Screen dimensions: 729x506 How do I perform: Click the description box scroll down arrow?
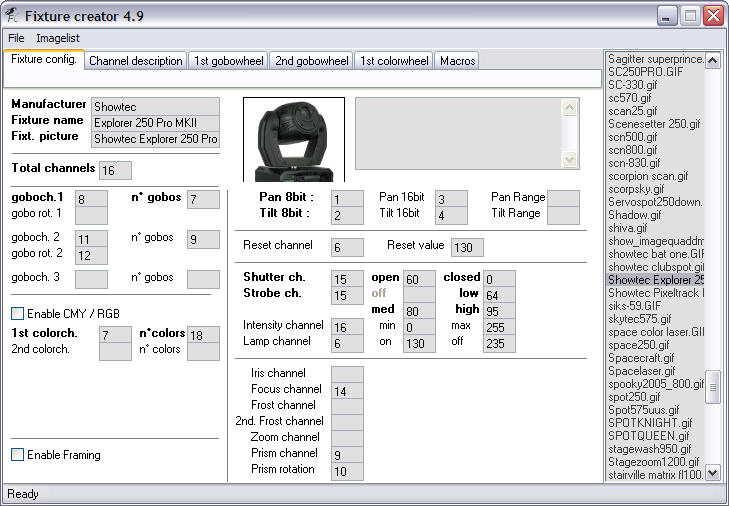[570, 160]
